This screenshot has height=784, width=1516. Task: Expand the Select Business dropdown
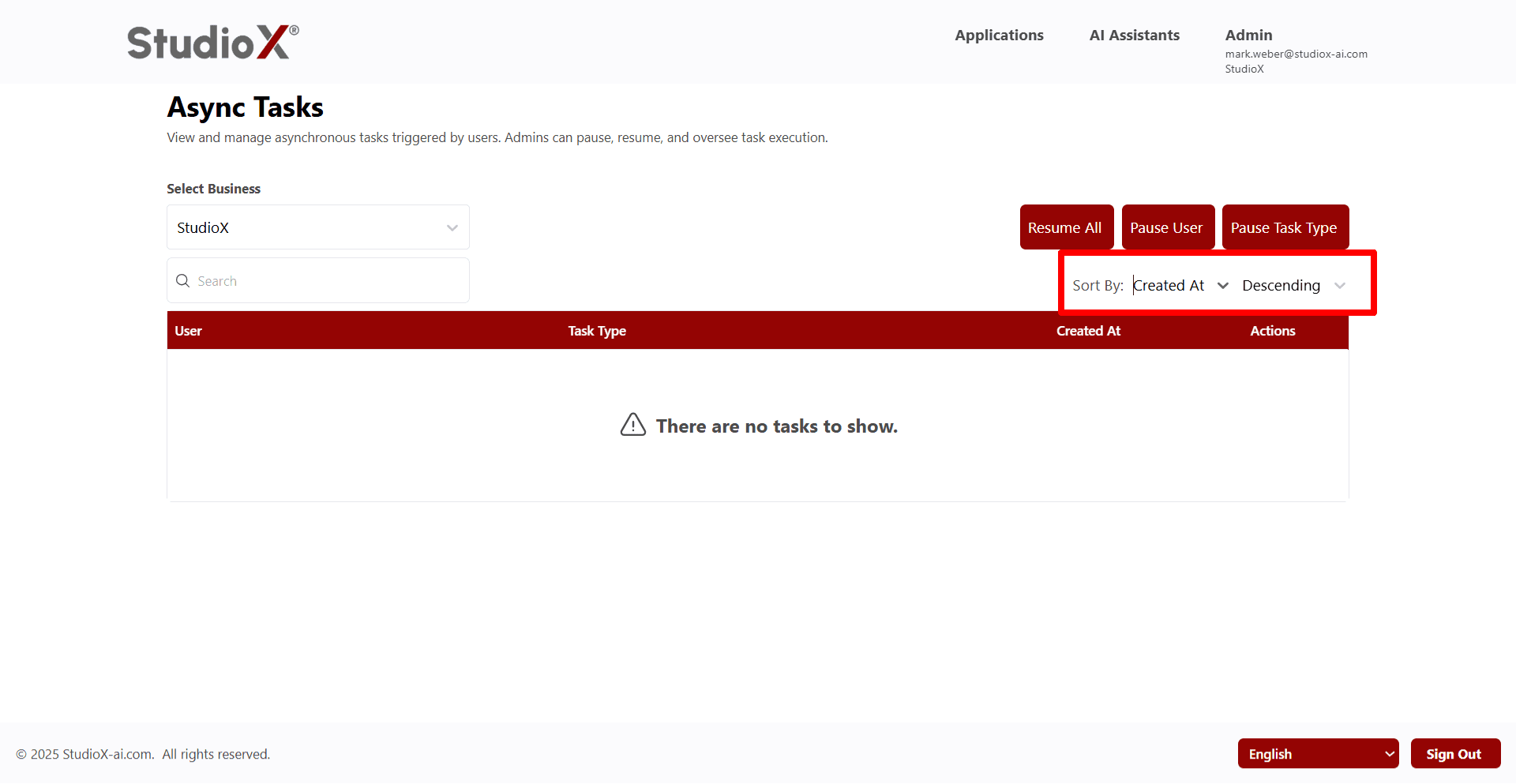point(318,227)
